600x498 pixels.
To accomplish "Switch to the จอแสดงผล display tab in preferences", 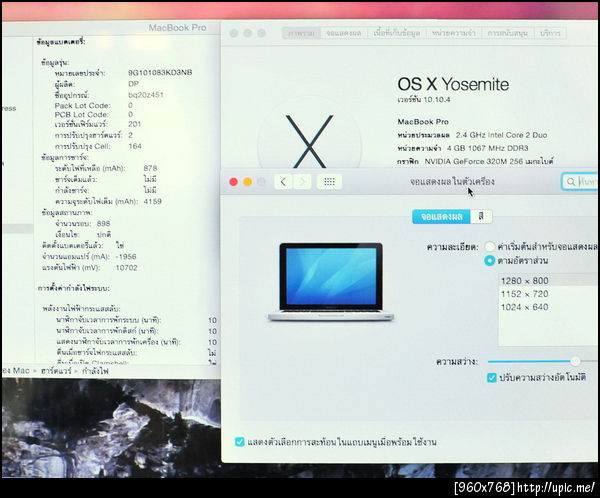I will click(x=441, y=217).
